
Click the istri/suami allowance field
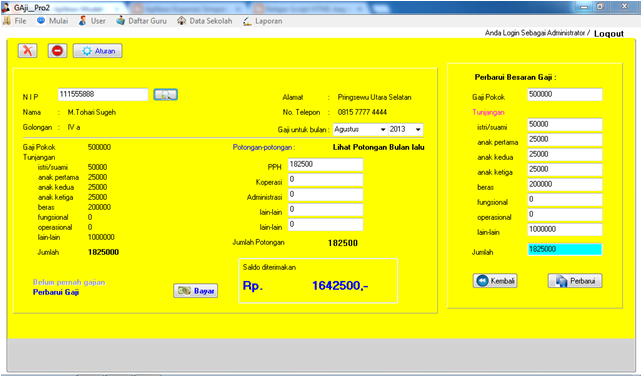(565, 124)
